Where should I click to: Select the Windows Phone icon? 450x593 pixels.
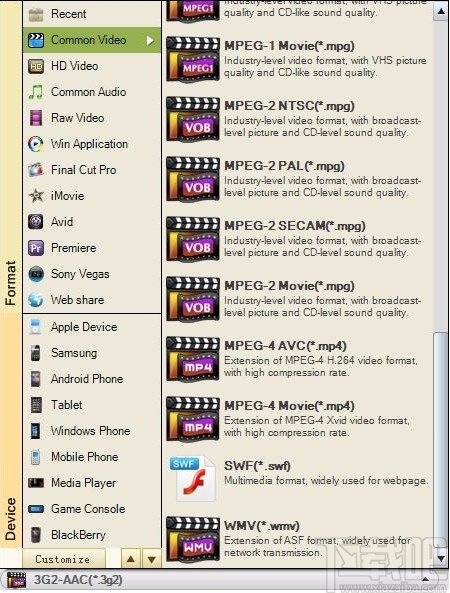[36, 431]
